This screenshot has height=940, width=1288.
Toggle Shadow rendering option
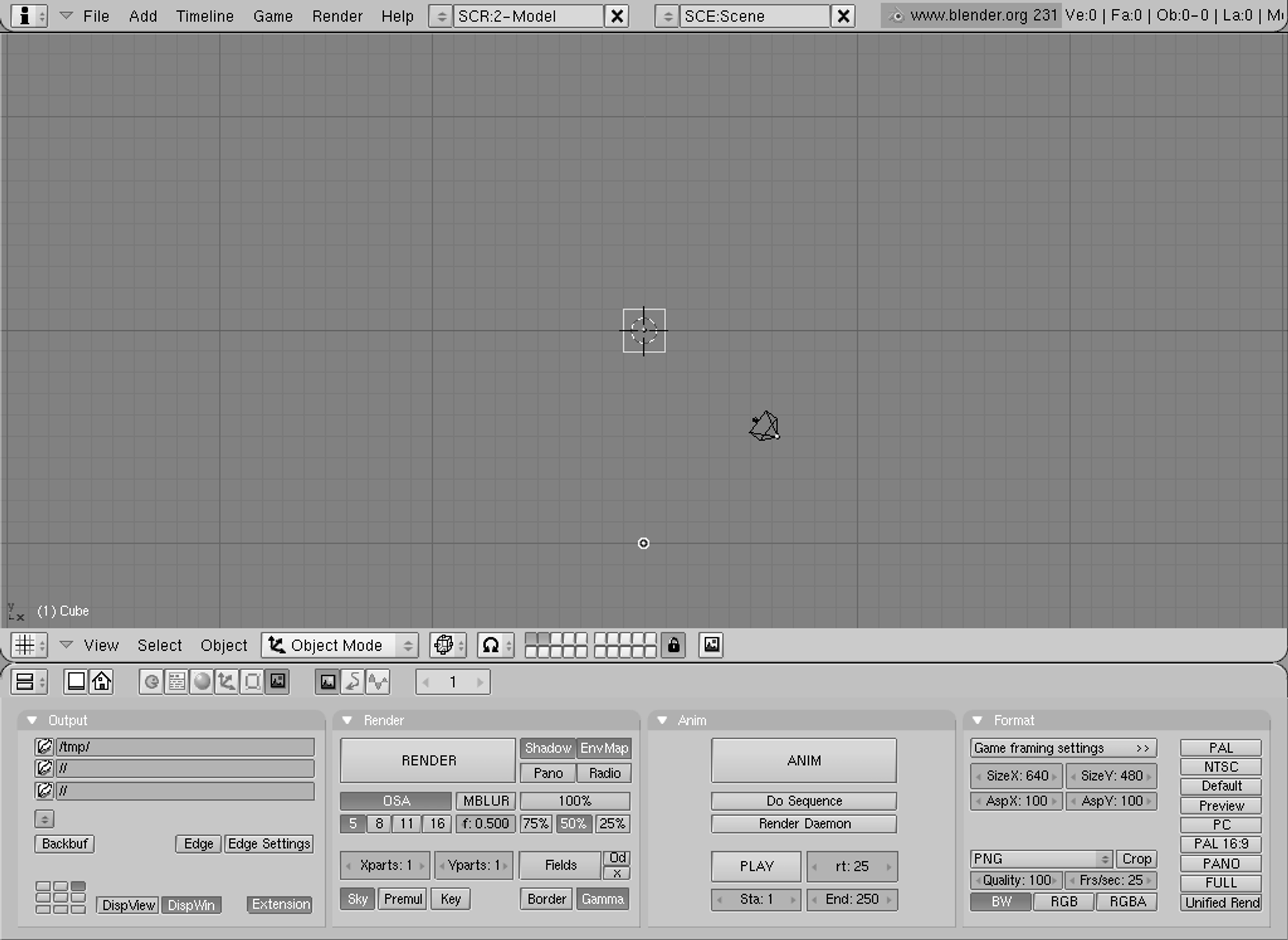pos(548,748)
